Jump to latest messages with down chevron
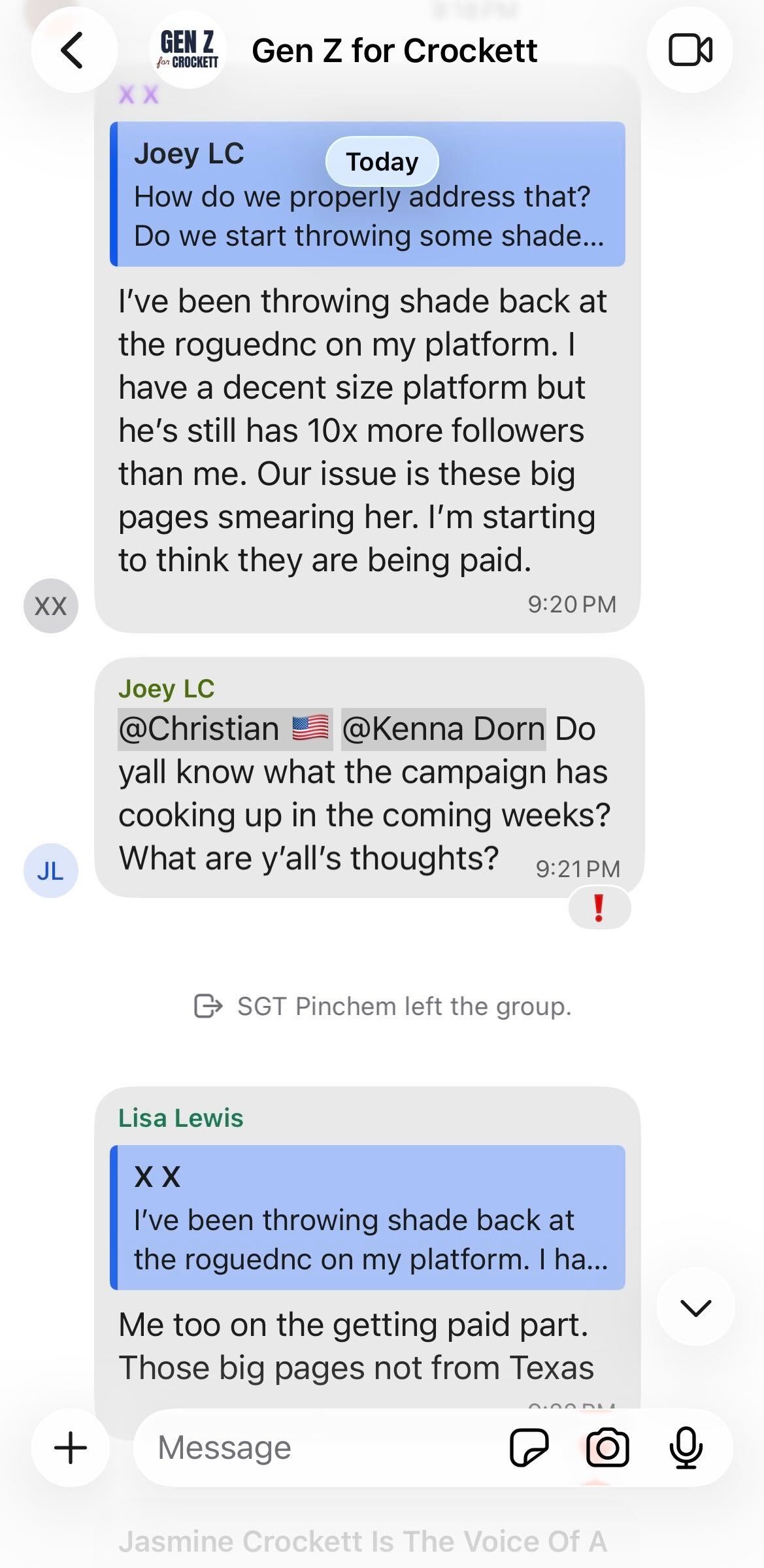This screenshot has height=1568, width=764. click(695, 1308)
